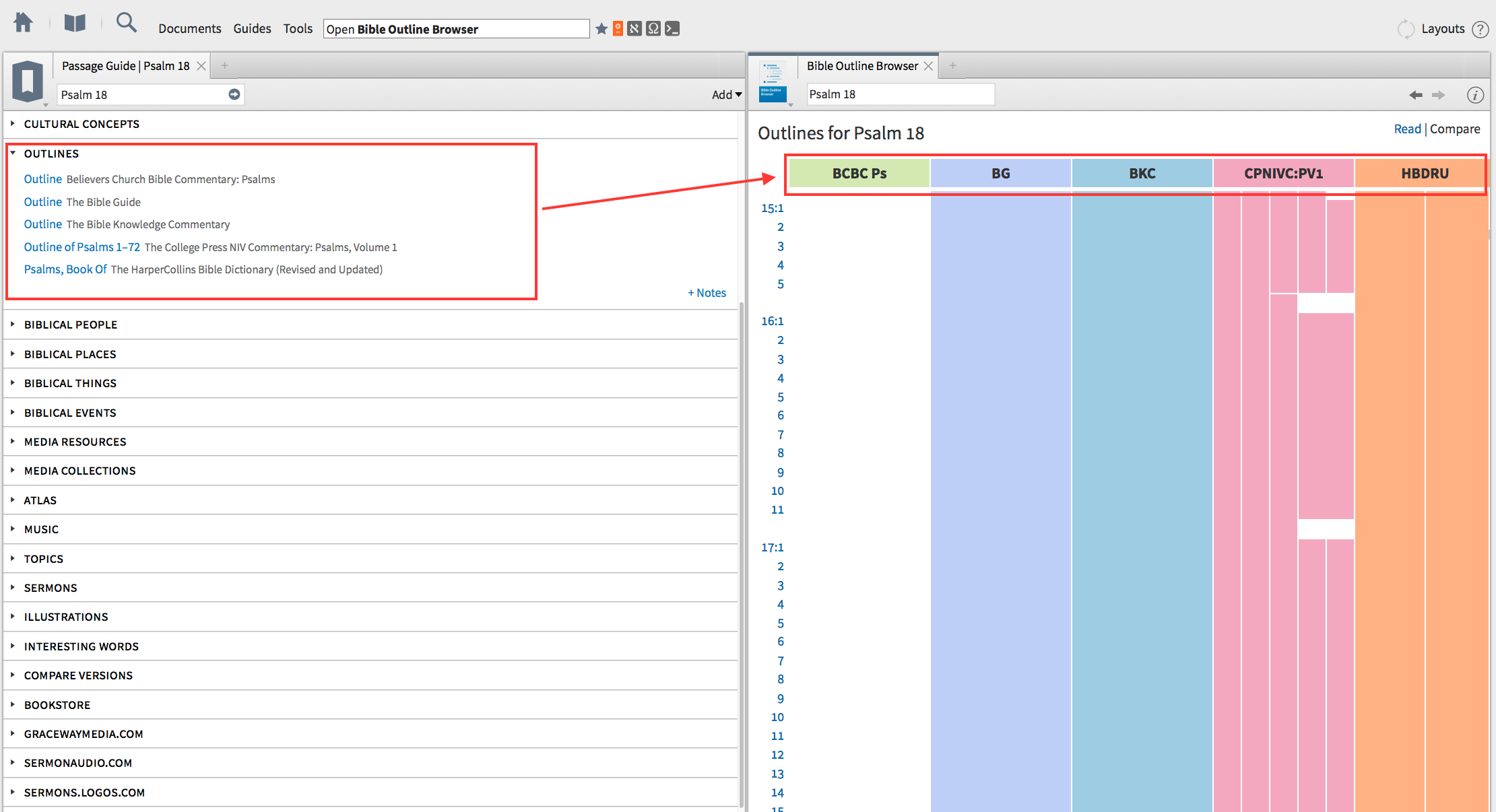The width and height of the screenshot is (1496, 812).
Task: Click the command box with Open Bible Outline Browser
Action: click(456, 29)
